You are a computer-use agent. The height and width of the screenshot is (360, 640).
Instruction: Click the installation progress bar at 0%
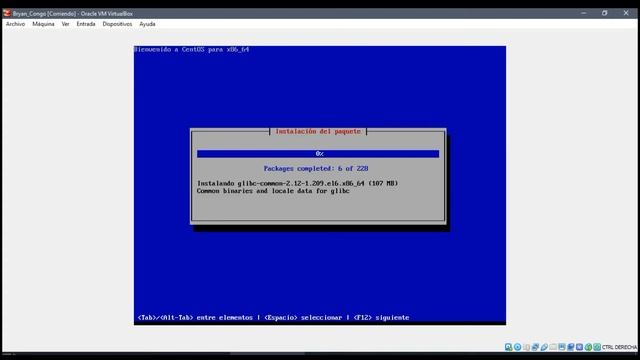tap(318, 153)
